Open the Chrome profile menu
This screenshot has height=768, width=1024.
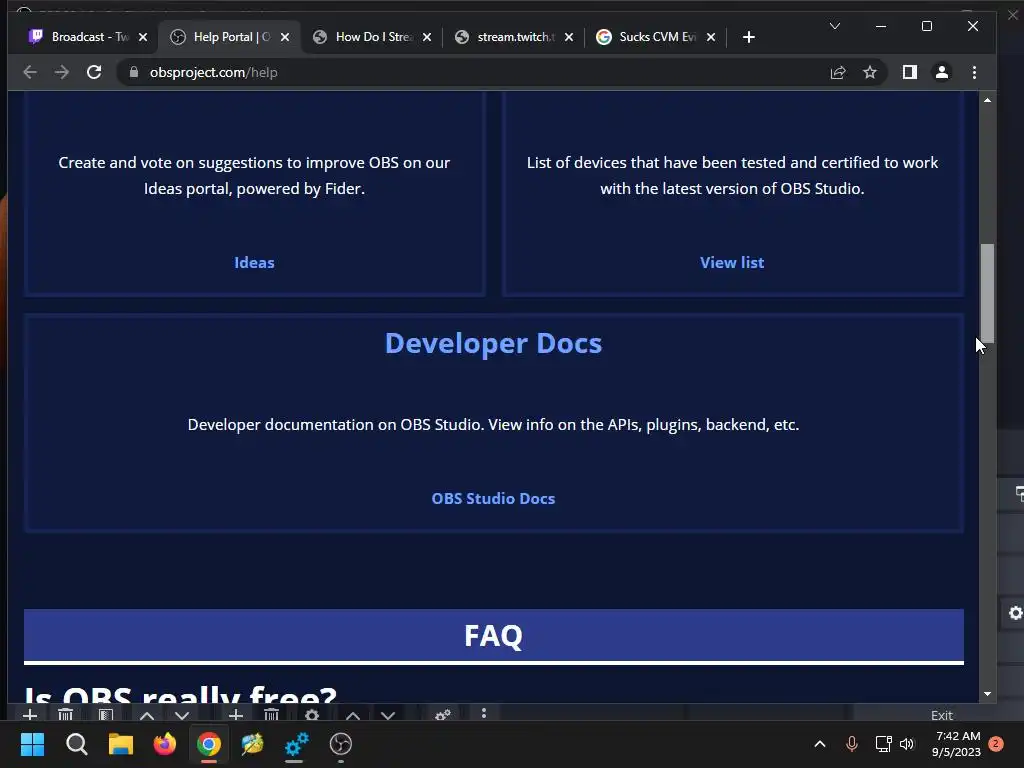pyautogui.click(x=942, y=72)
